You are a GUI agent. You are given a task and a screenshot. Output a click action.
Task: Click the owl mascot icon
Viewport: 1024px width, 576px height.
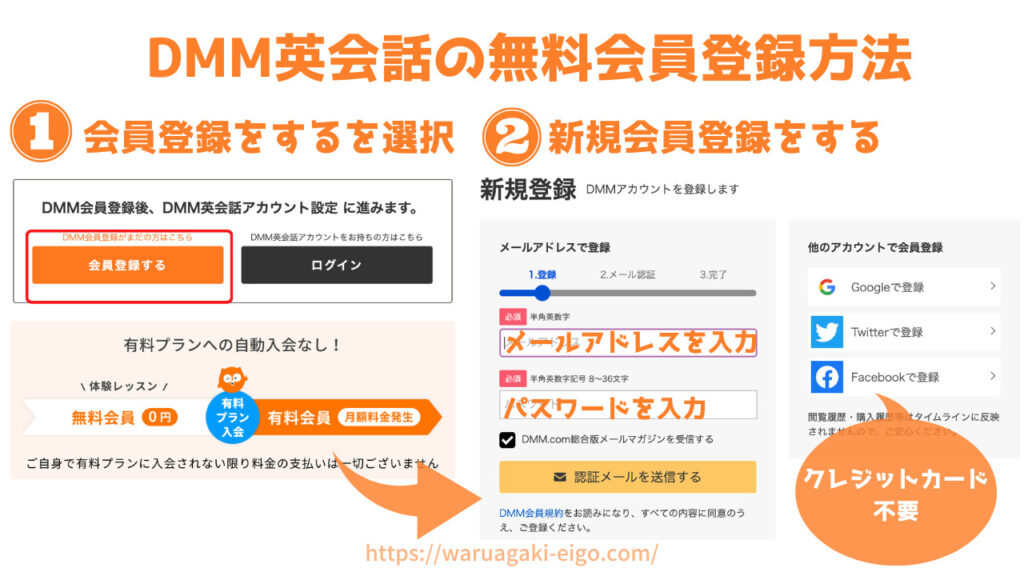tap(232, 380)
